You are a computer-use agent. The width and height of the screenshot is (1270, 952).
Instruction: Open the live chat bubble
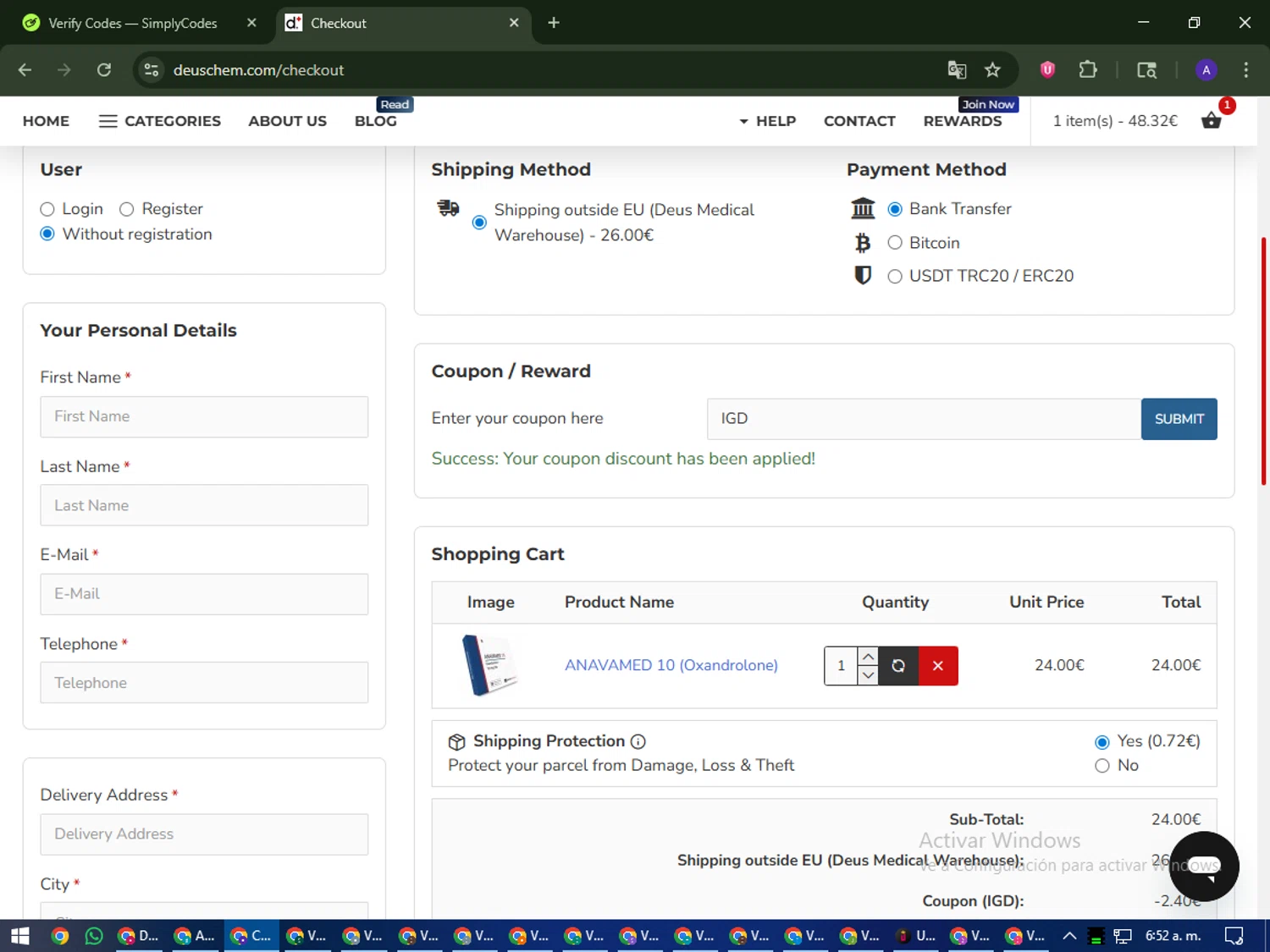(x=1204, y=866)
